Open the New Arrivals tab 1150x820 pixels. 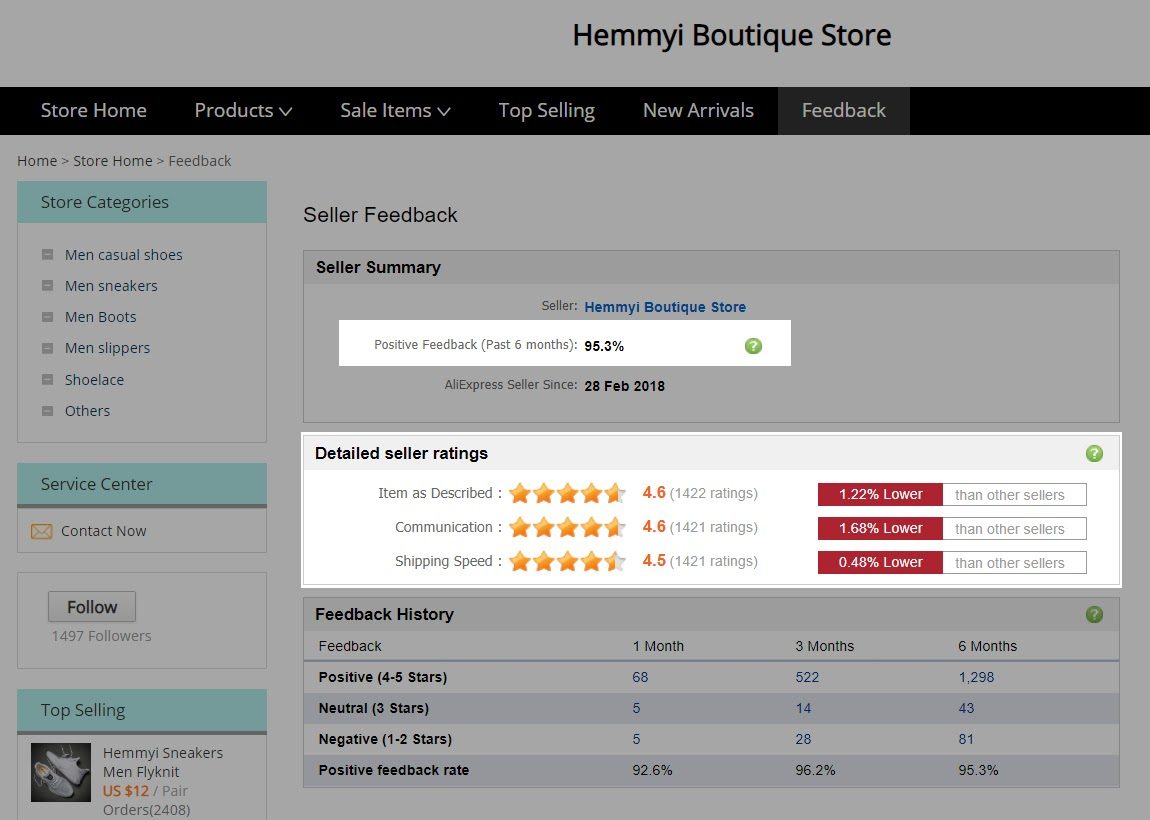tap(698, 111)
